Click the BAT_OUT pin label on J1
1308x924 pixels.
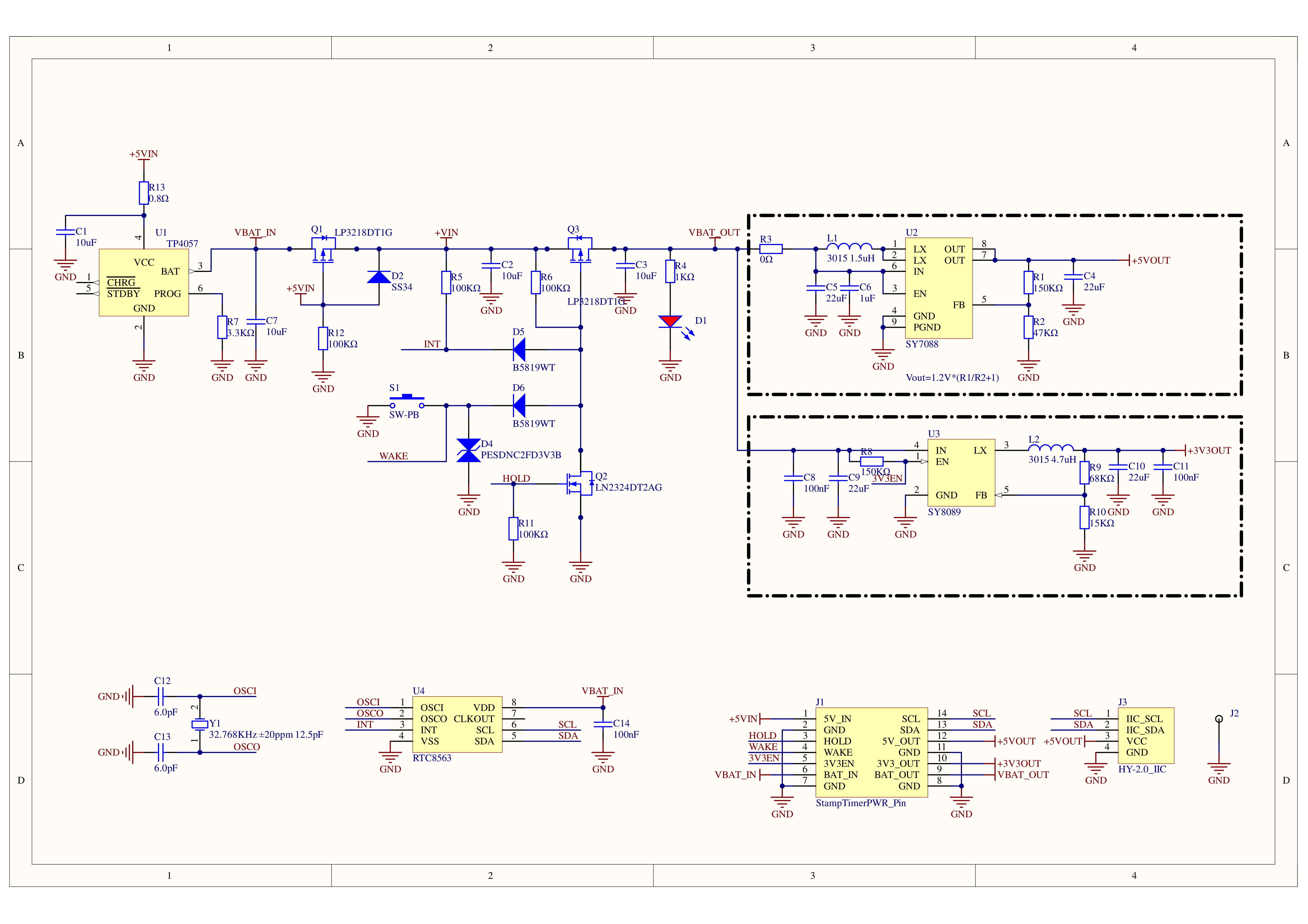[x=897, y=775]
